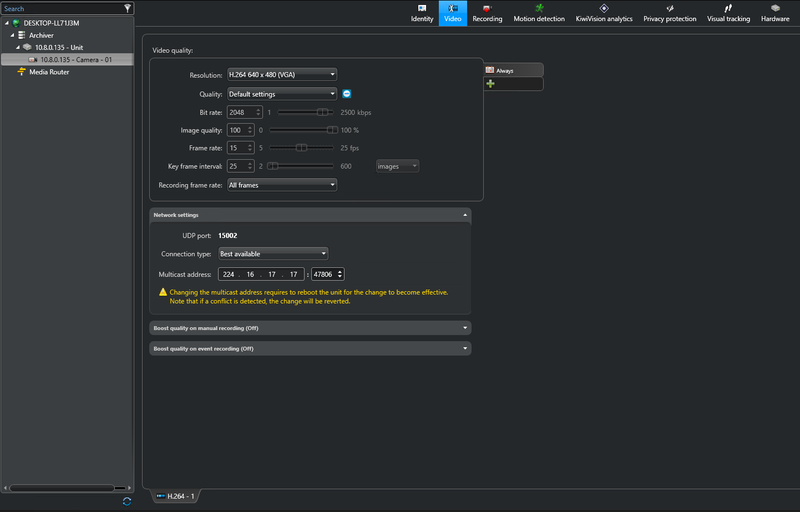Open the Resolution dropdown

281,74
